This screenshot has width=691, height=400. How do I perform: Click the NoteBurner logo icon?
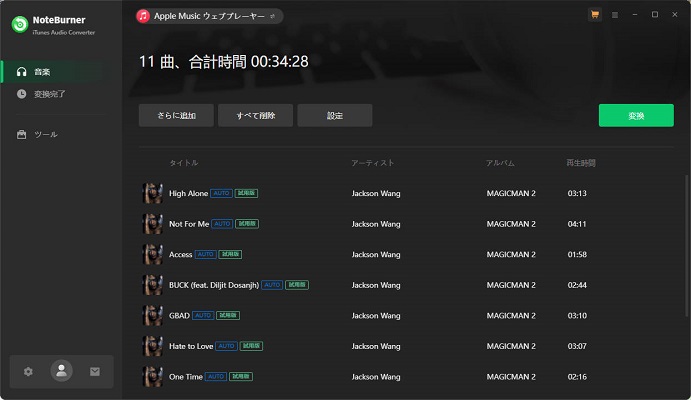click(20, 25)
